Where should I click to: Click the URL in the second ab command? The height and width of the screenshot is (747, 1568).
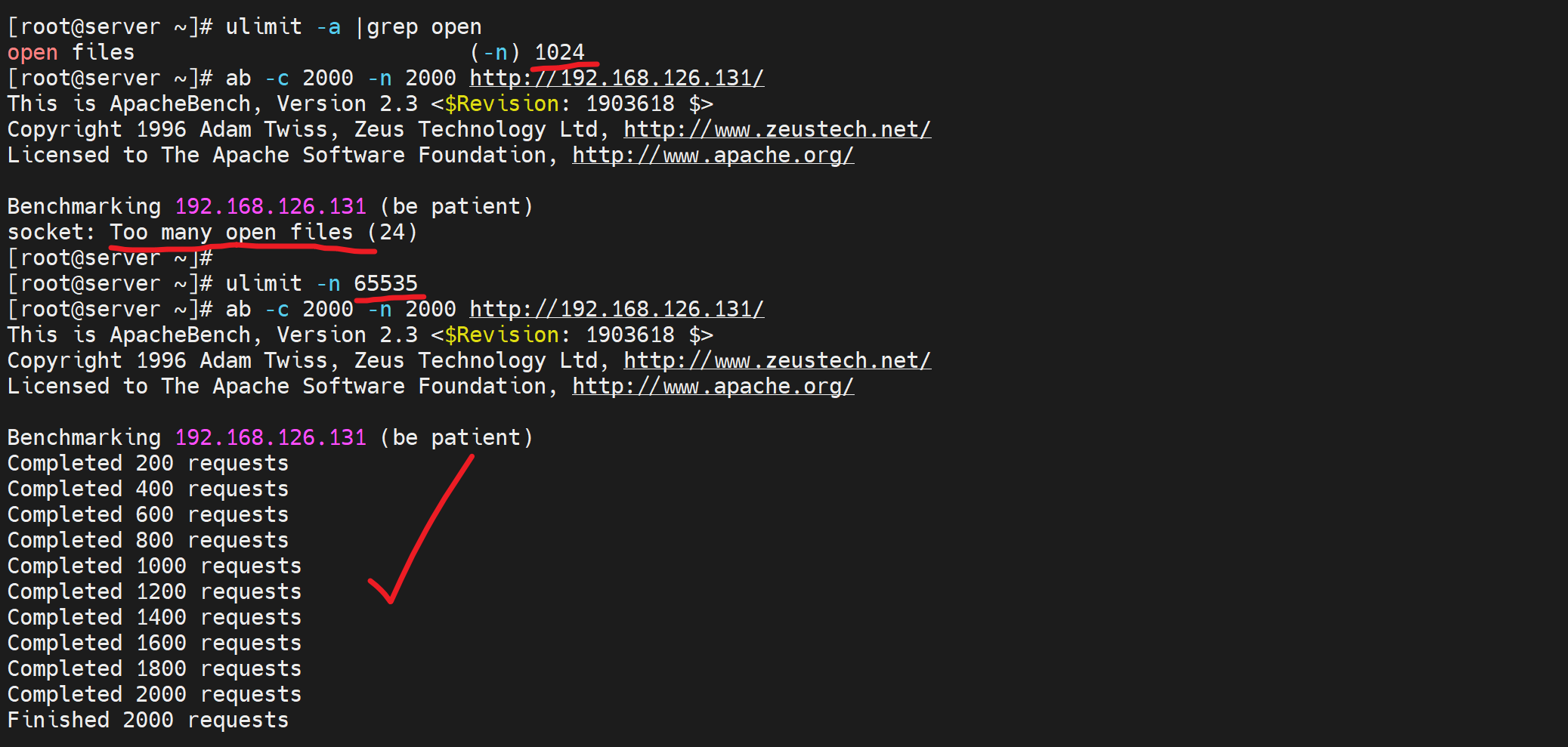pyautogui.click(x=616, y=309)
